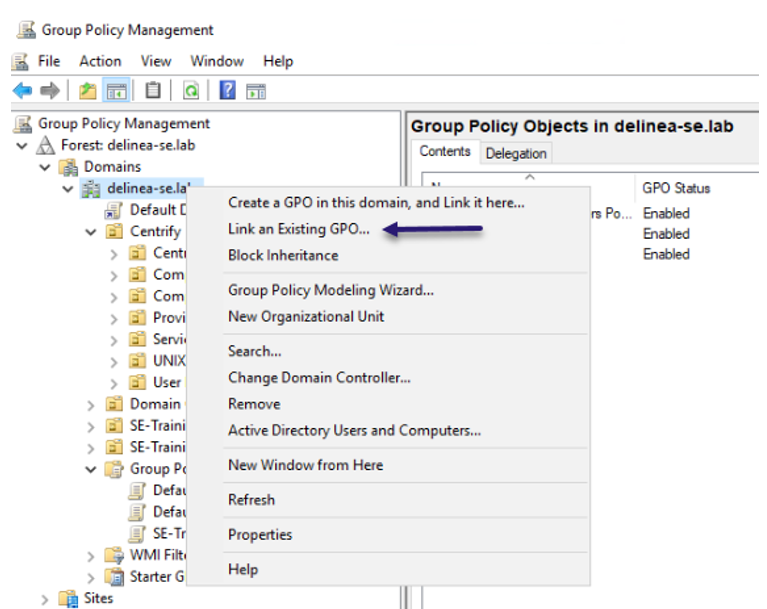Open Help via the blue question mark icon
767x609 pixels.
point(227,91)
